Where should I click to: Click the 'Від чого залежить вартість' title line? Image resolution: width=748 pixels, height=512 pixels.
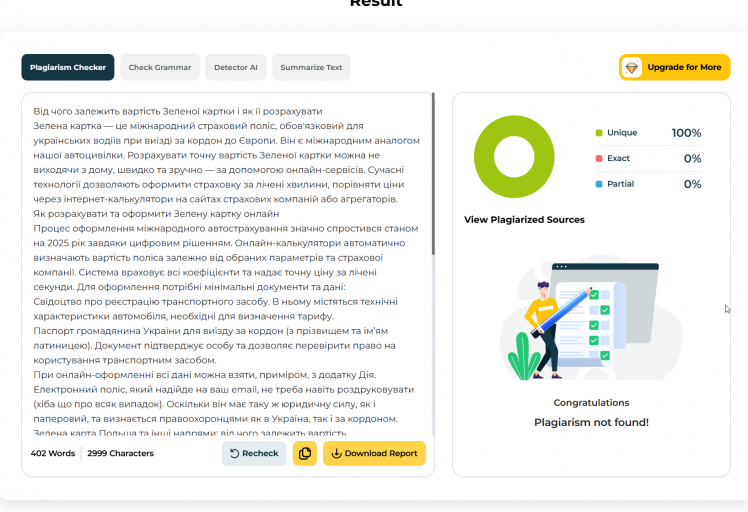(x=178, y=111)
